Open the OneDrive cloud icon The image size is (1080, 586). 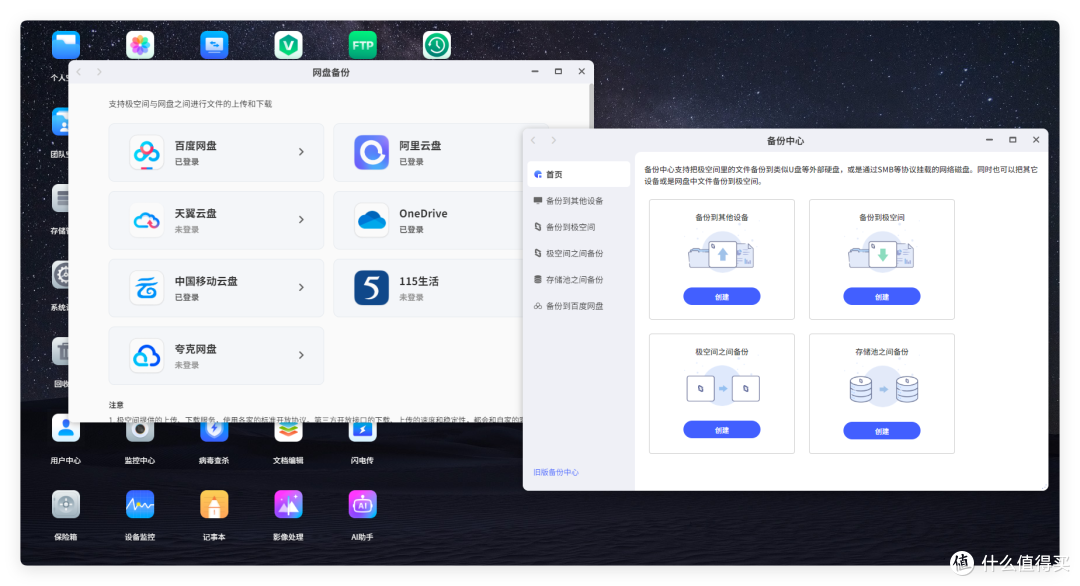click(x=371, y=220)
